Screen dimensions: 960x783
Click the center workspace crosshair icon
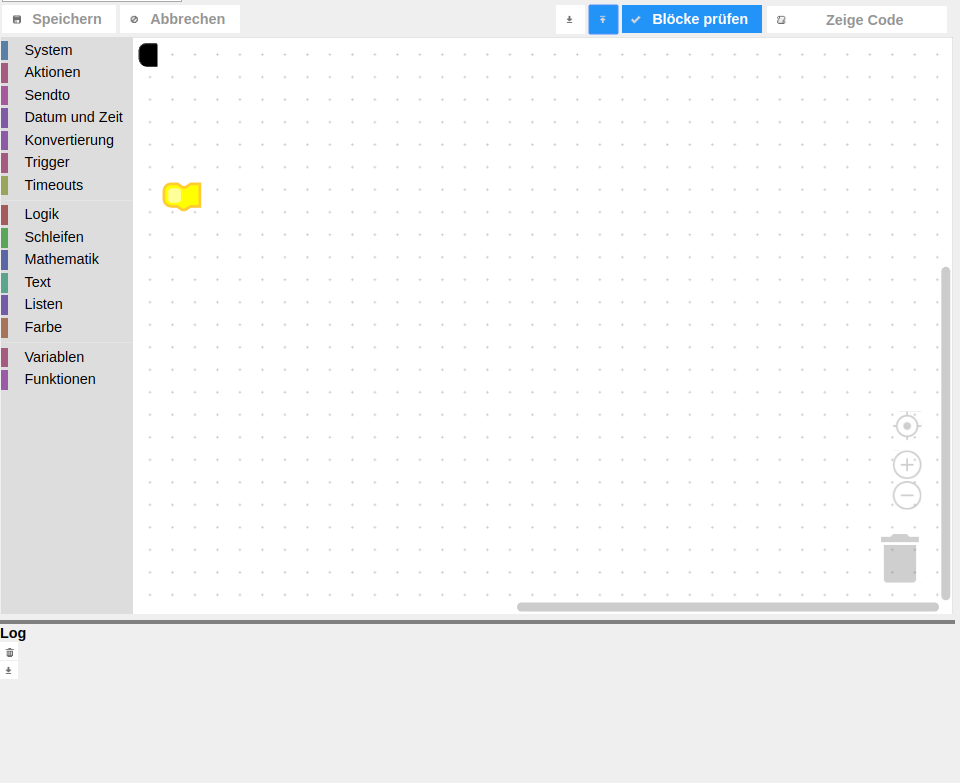(907, 426)
